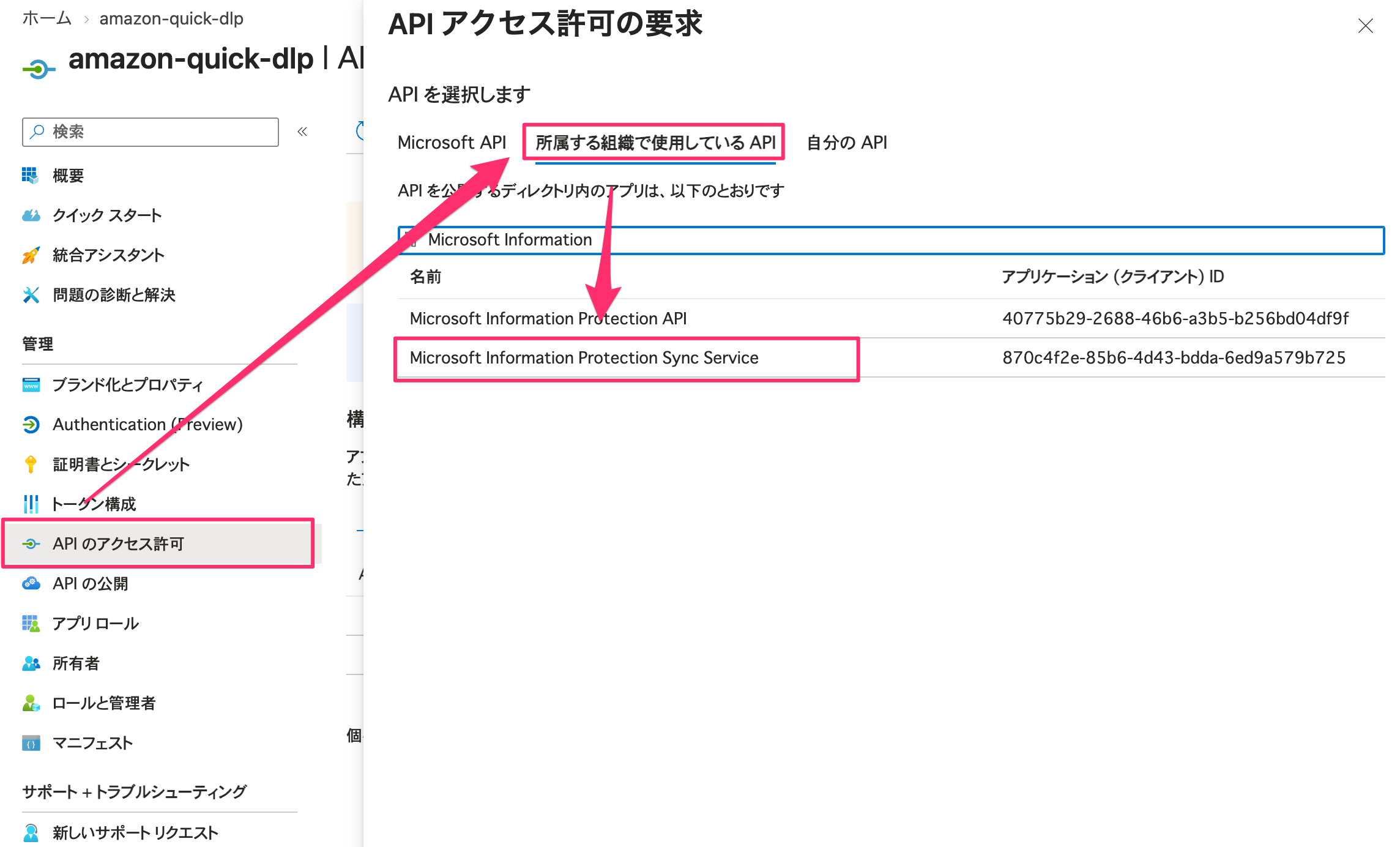Viewport: 1400px width, 847px height.
Task: Select Microsoft Information Protection Sync Service row
Action: 891,357
